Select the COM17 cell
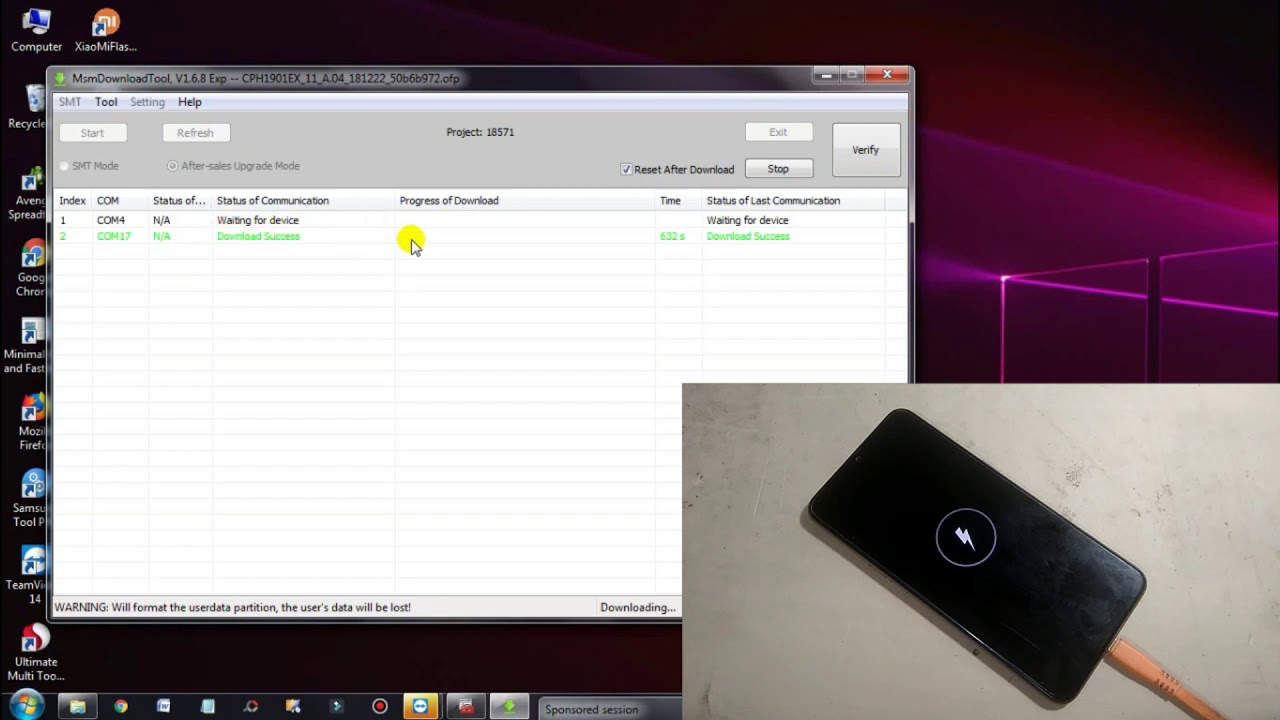 (114, 236)
